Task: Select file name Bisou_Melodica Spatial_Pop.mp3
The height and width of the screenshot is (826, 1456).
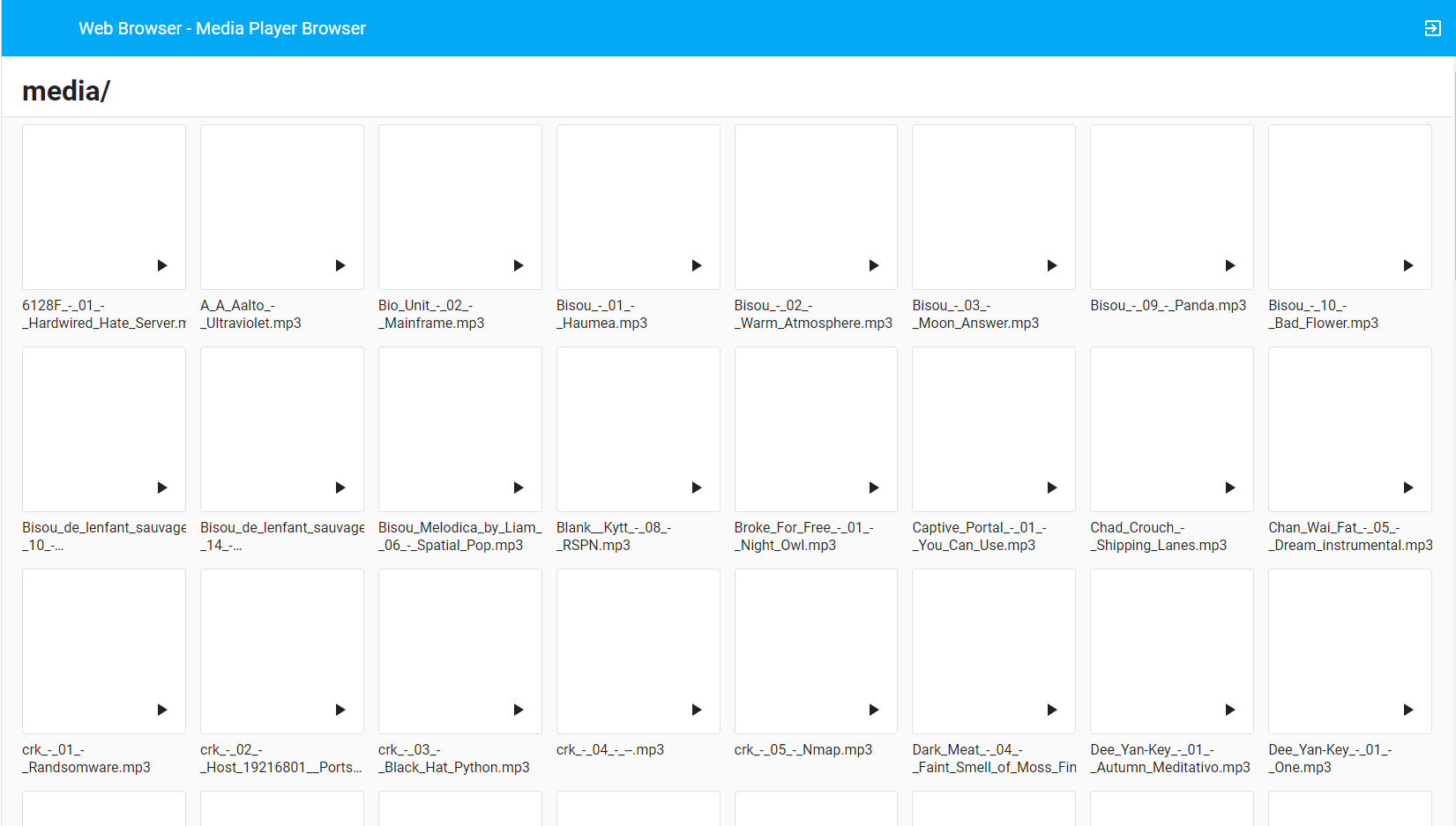Action: click(x=460, y=537)
